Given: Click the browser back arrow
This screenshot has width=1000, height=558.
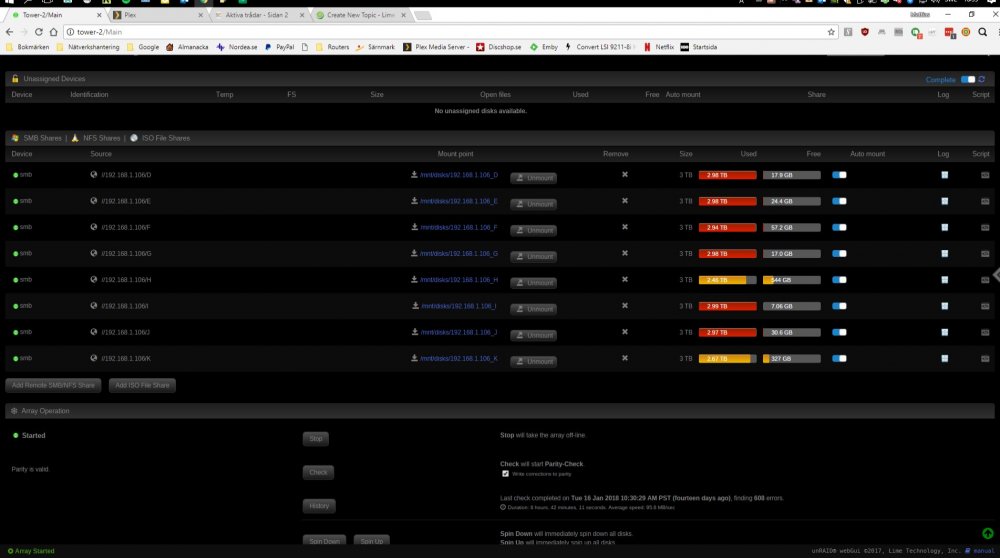Looking at the screenshot, I should (x=9, y=32).
